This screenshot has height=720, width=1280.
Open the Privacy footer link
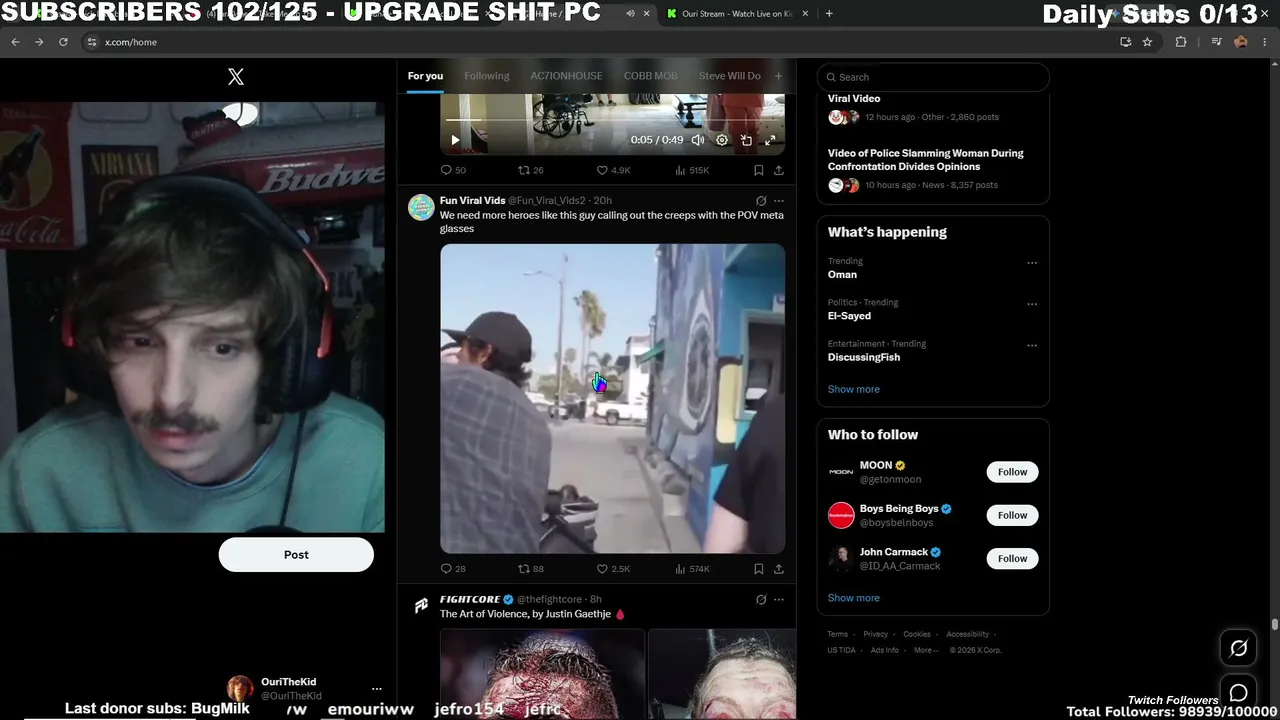point(876,634)
